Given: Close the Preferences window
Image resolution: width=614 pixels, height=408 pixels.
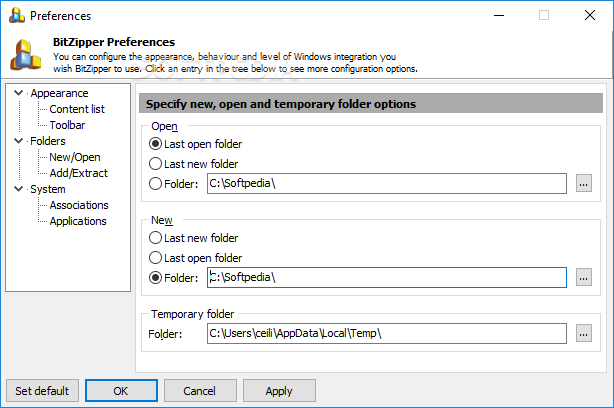Looking at the screenshot, I should tap(590, 15).
